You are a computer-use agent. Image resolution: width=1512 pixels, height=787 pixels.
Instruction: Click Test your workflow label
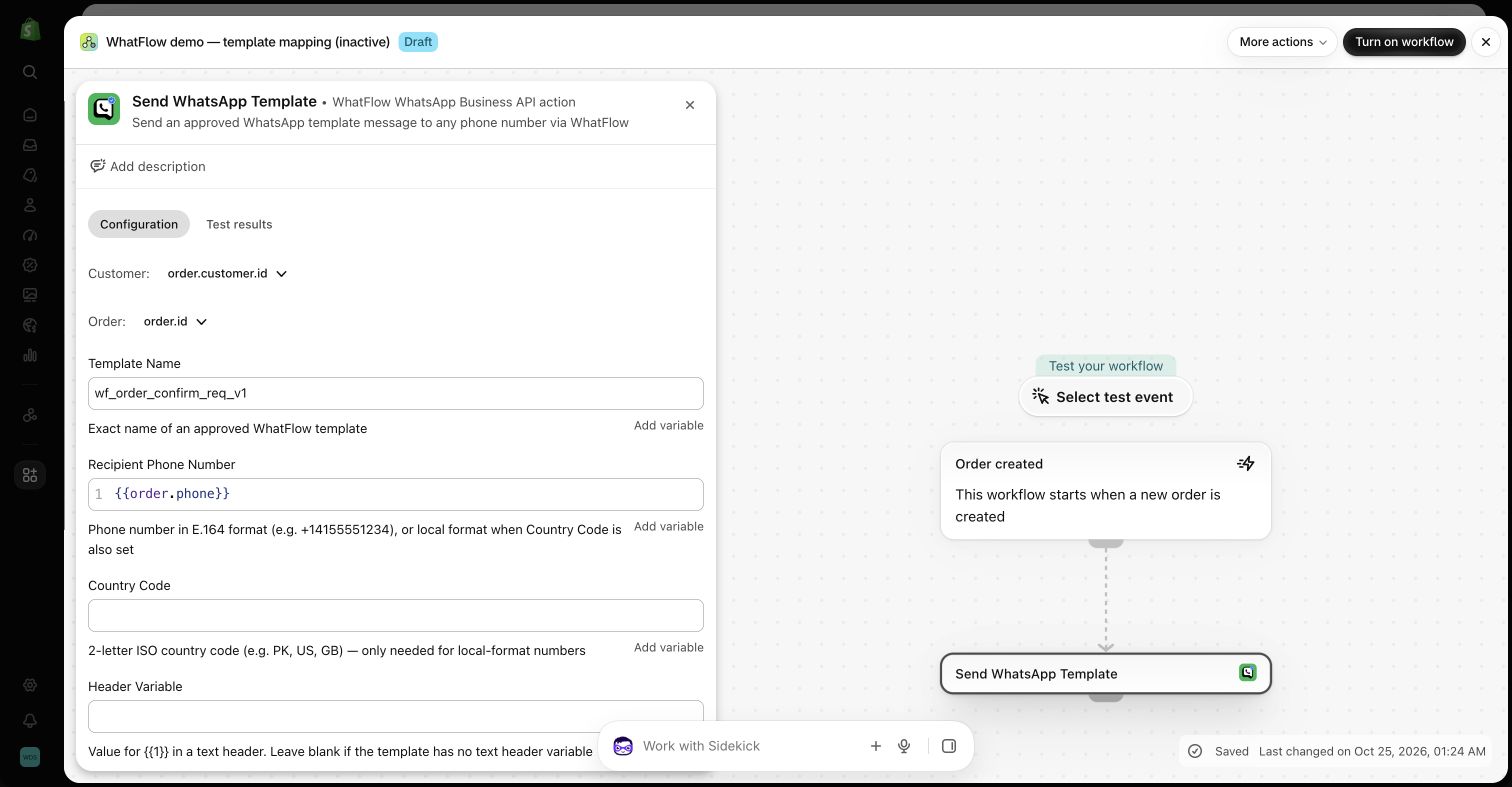point(1105,366)
